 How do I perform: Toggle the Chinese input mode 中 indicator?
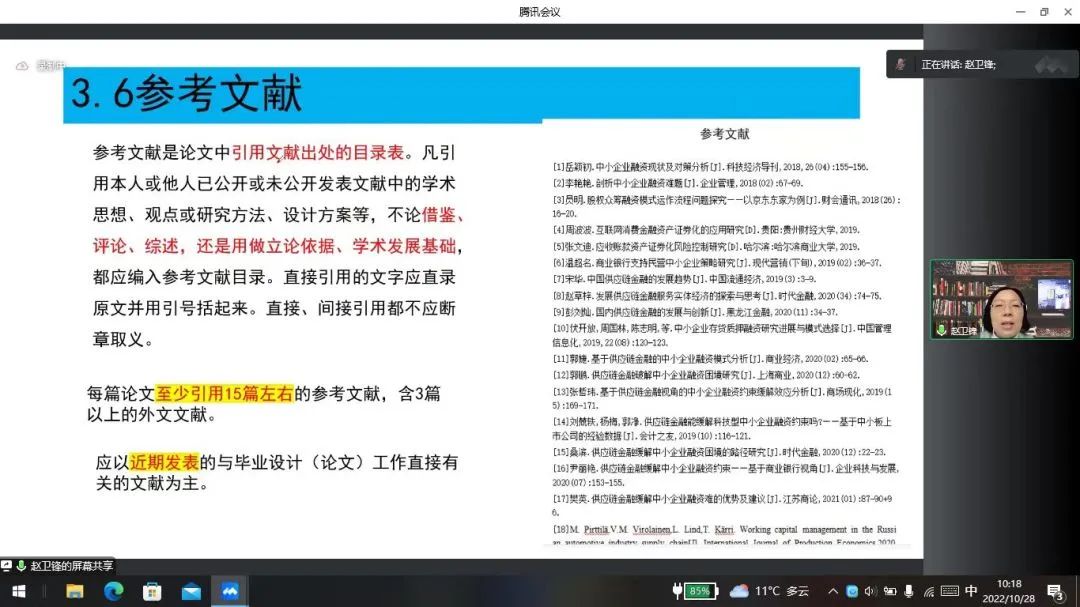[971, 591]
